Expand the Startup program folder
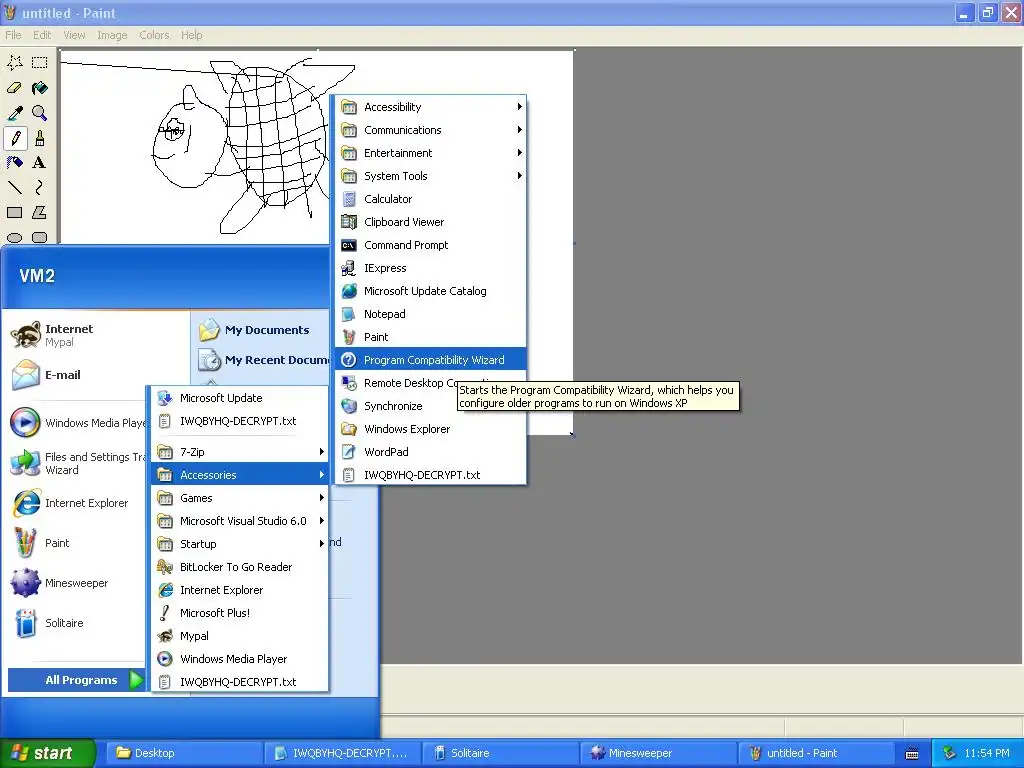This screenshot has width=1024, height=768. 240,544
